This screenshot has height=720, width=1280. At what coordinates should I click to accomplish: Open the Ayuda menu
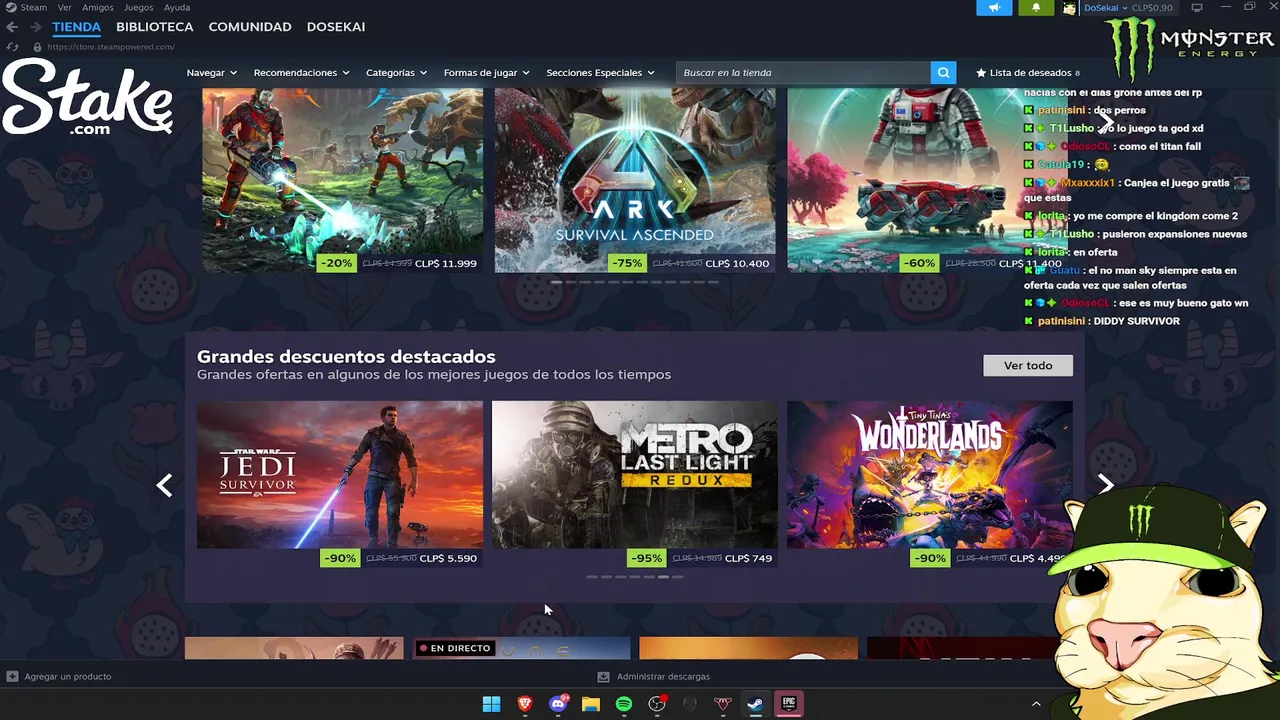(177, 7)
